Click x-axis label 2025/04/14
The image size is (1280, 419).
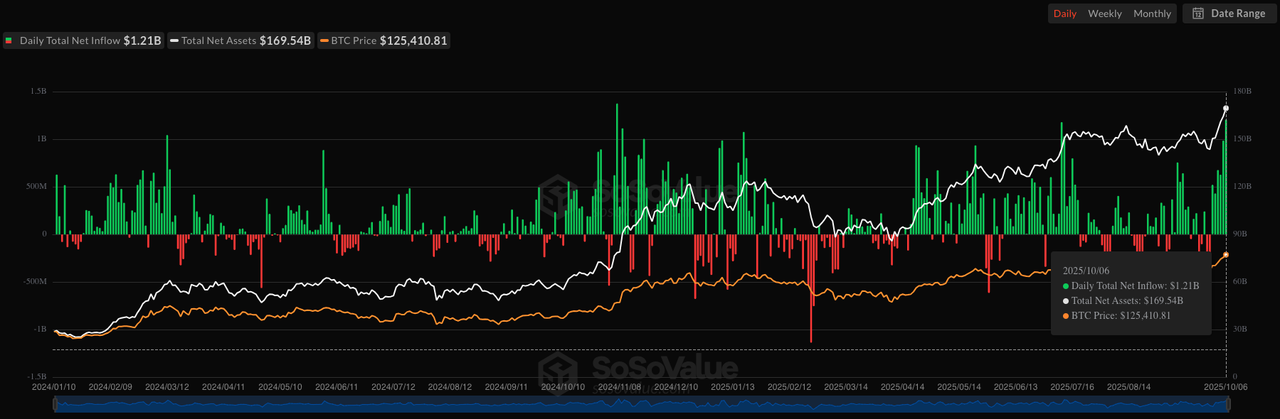(x=903, y=386)
